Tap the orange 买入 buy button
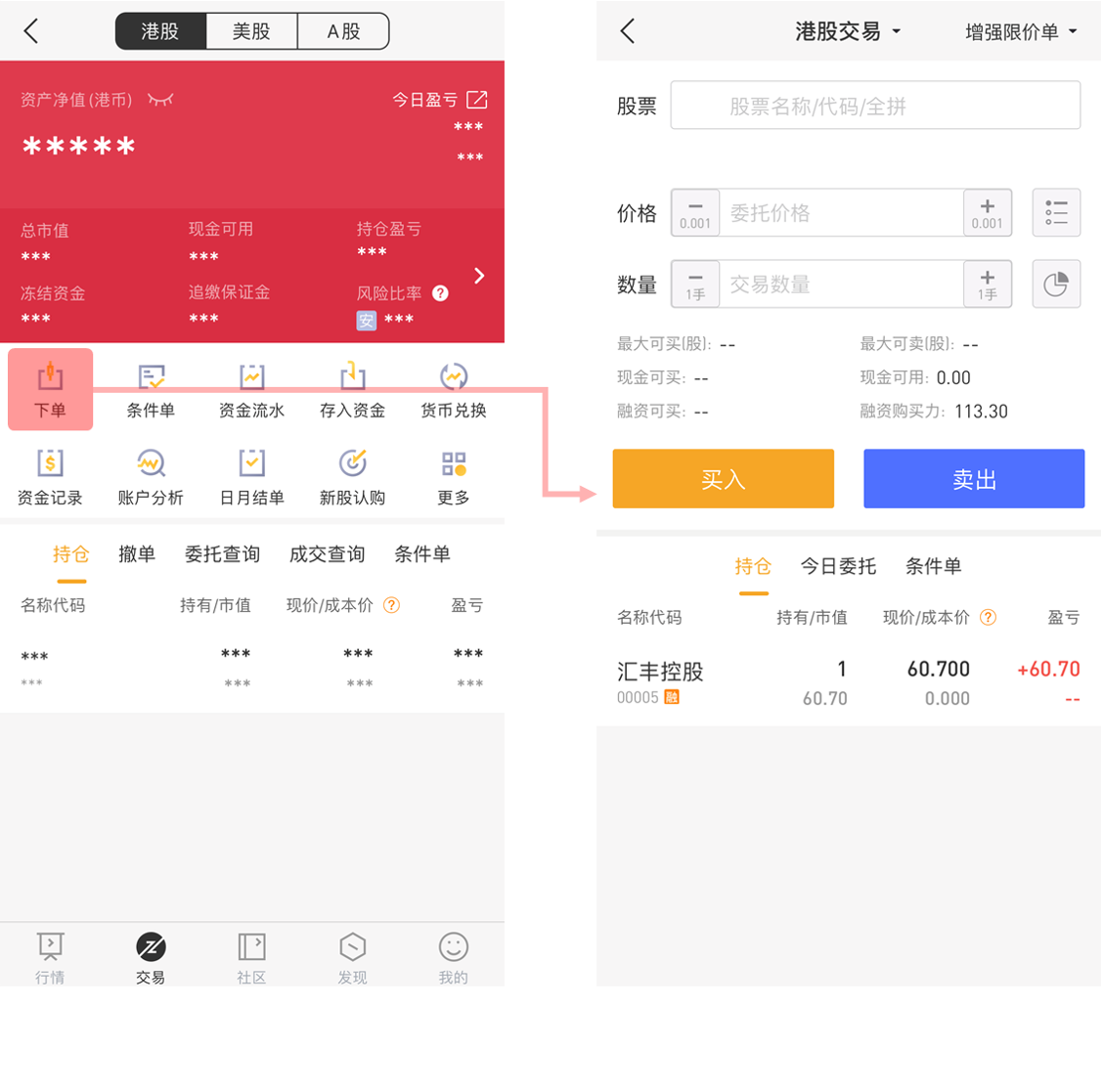The image size is (1103, 1092). pos(724,479)
